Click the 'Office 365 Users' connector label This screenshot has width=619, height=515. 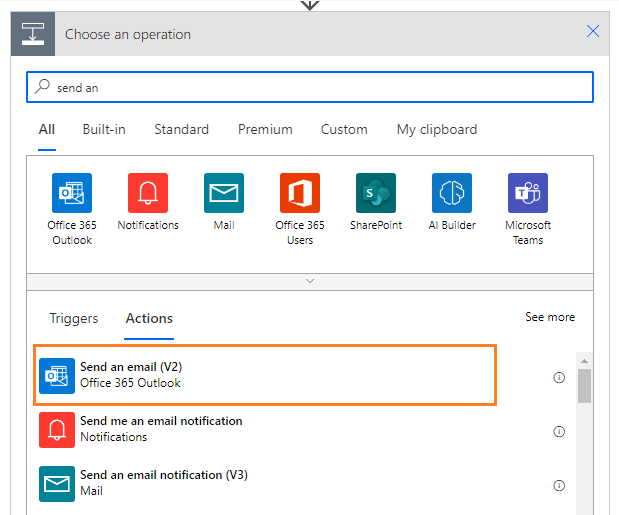point(300,232)
